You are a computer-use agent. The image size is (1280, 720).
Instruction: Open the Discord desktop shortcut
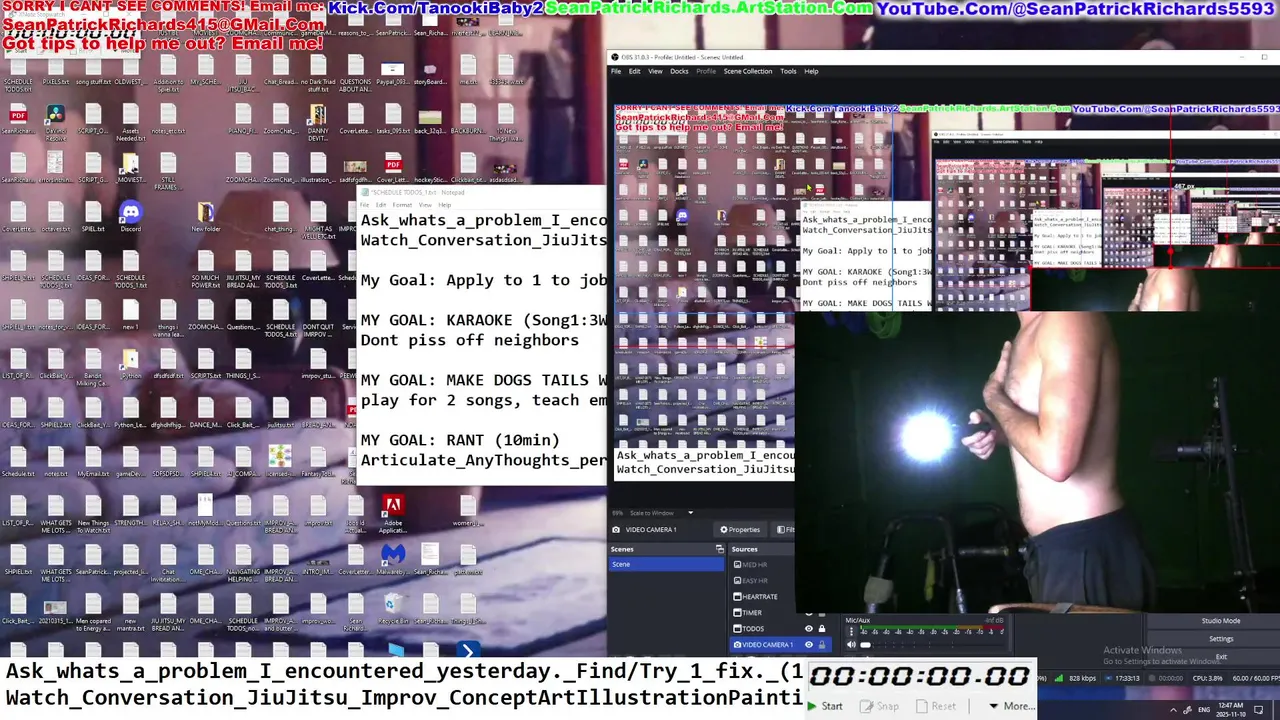tap(130, 216)
